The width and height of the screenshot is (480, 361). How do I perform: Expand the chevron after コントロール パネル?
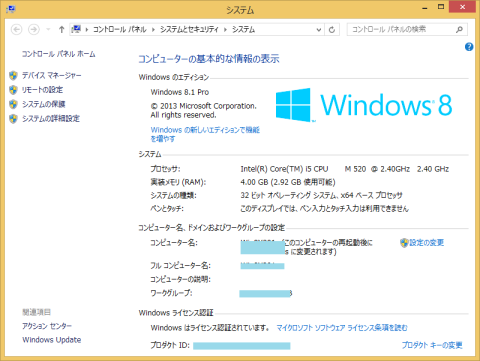(153, 30)
